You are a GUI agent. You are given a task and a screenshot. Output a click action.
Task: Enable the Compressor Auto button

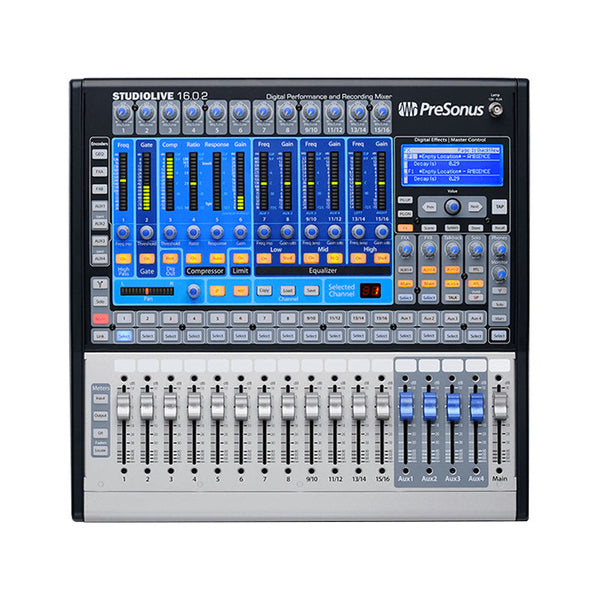(x=217, y=259)
